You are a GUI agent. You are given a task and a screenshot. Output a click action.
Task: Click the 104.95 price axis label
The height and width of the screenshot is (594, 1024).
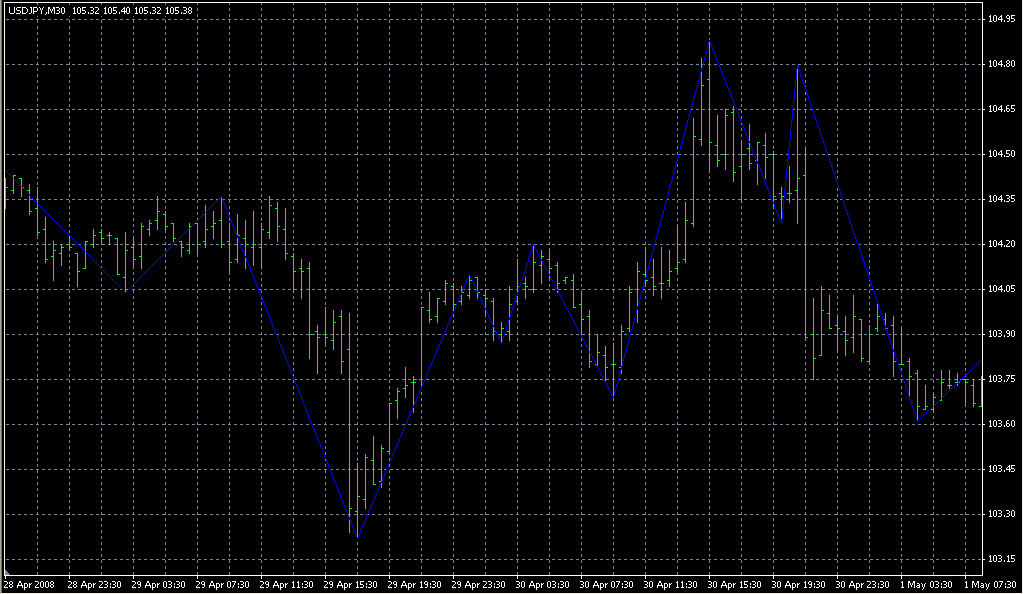[x=1002, y=19]
